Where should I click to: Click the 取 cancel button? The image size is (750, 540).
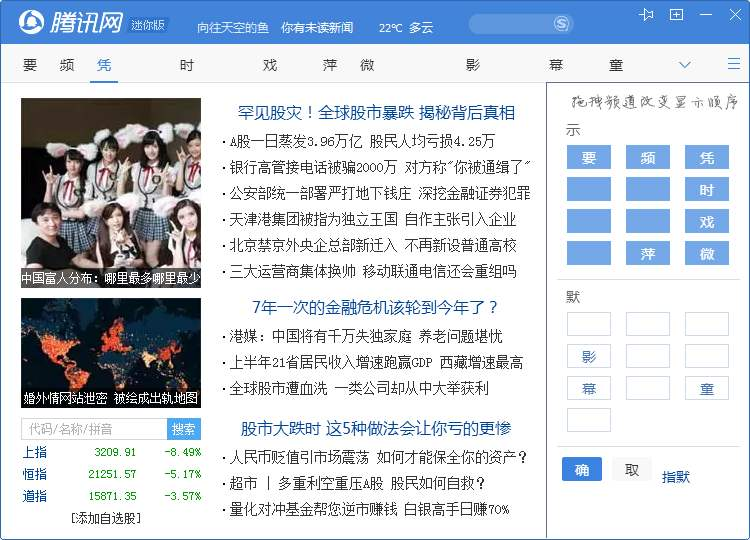[x=631, y=470]
